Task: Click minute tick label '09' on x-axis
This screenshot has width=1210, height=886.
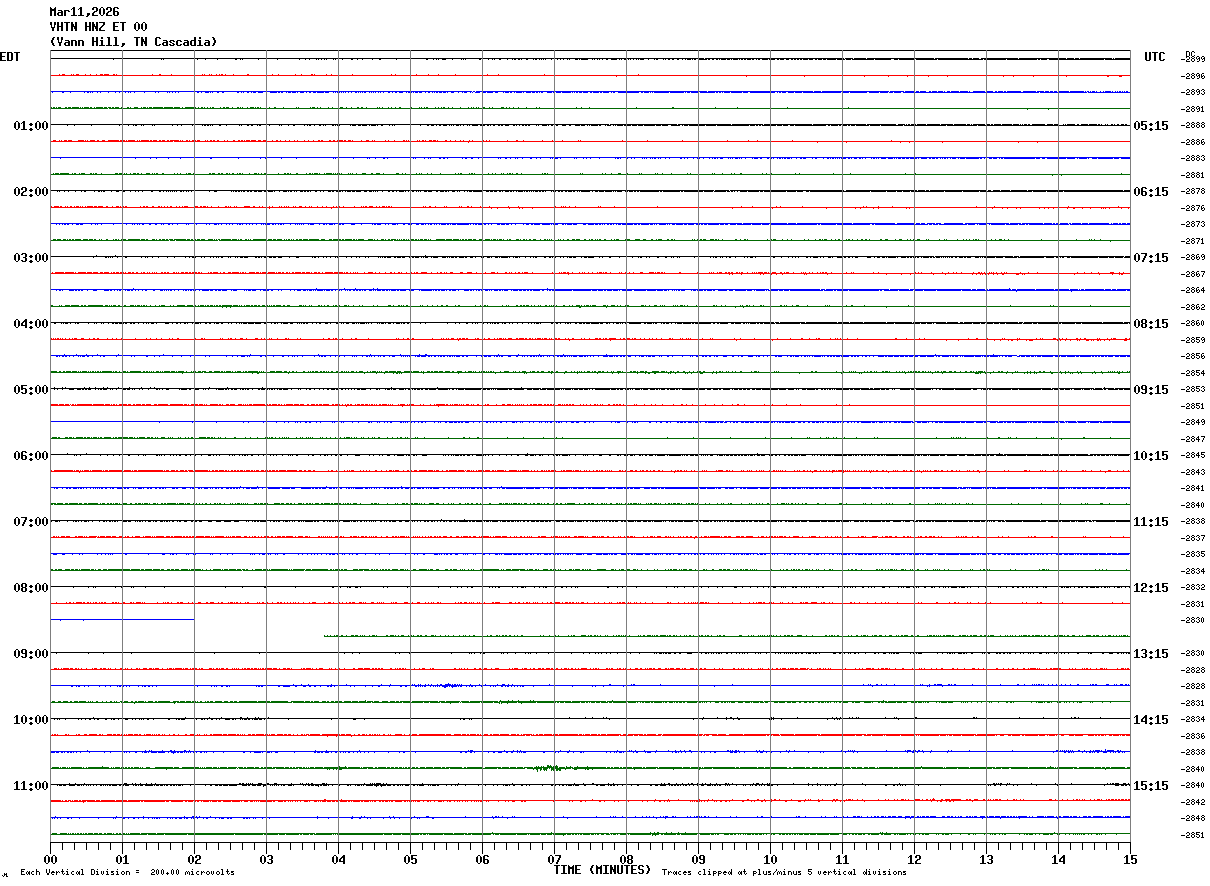Action: pos(698,859)
